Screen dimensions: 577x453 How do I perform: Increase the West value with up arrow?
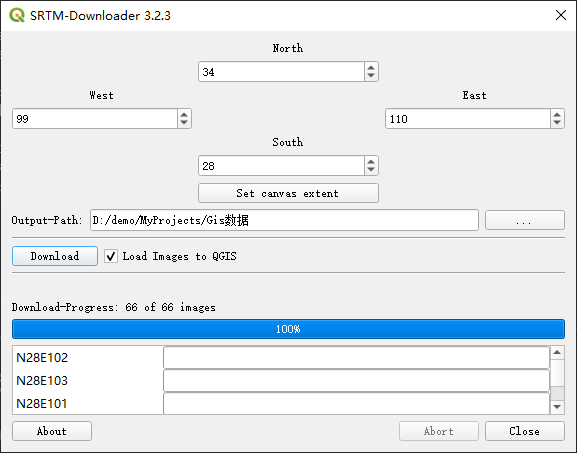pos(184,114)
